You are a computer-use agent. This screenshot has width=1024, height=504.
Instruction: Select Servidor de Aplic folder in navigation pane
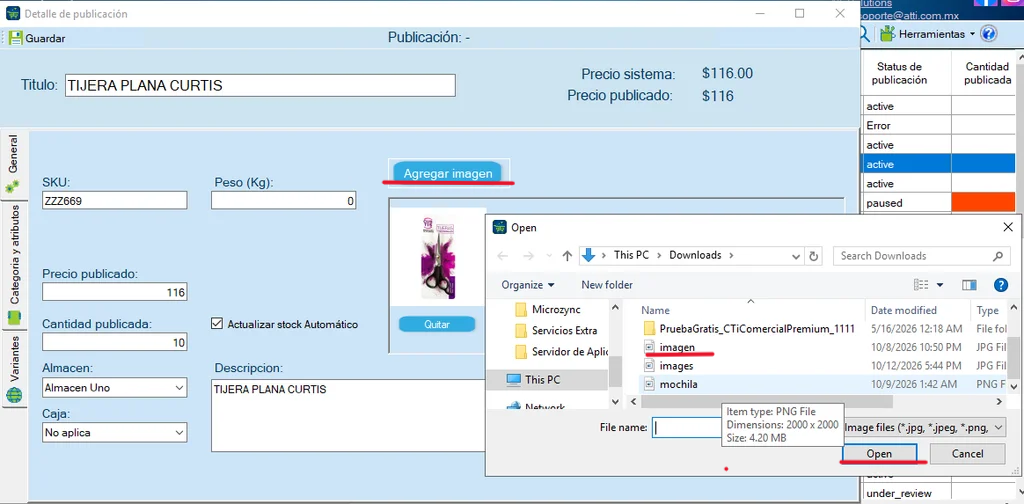coord(561,352)
